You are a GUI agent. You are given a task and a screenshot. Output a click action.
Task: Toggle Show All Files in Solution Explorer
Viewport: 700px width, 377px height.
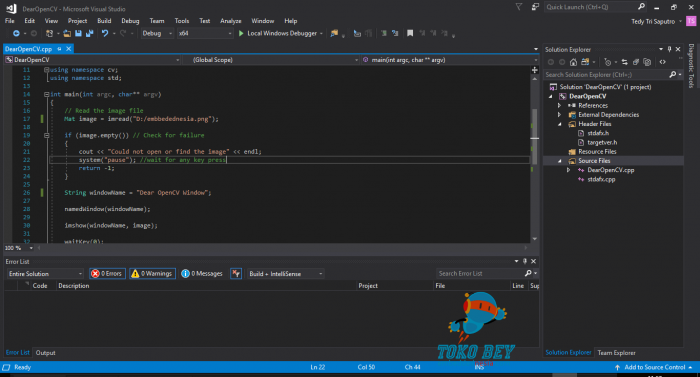(x=647, y=62)
